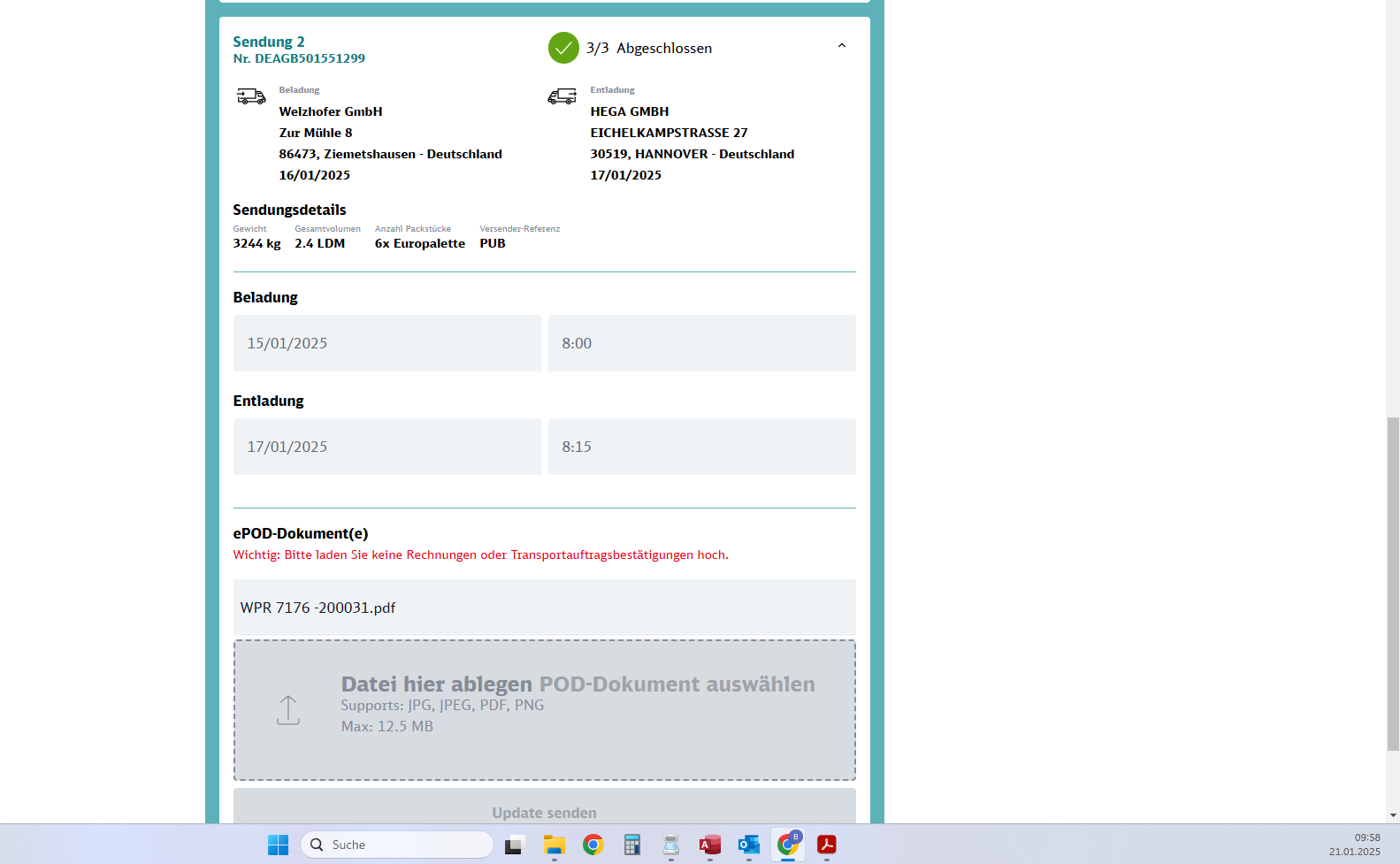Click the 6x Europalette value
Viewport: 1400px width, 864px height.
tap(420, 243)
